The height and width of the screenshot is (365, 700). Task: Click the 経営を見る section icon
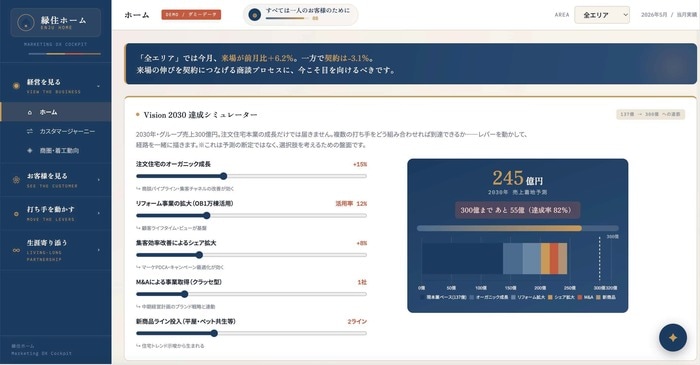click(x=17, y=86)
